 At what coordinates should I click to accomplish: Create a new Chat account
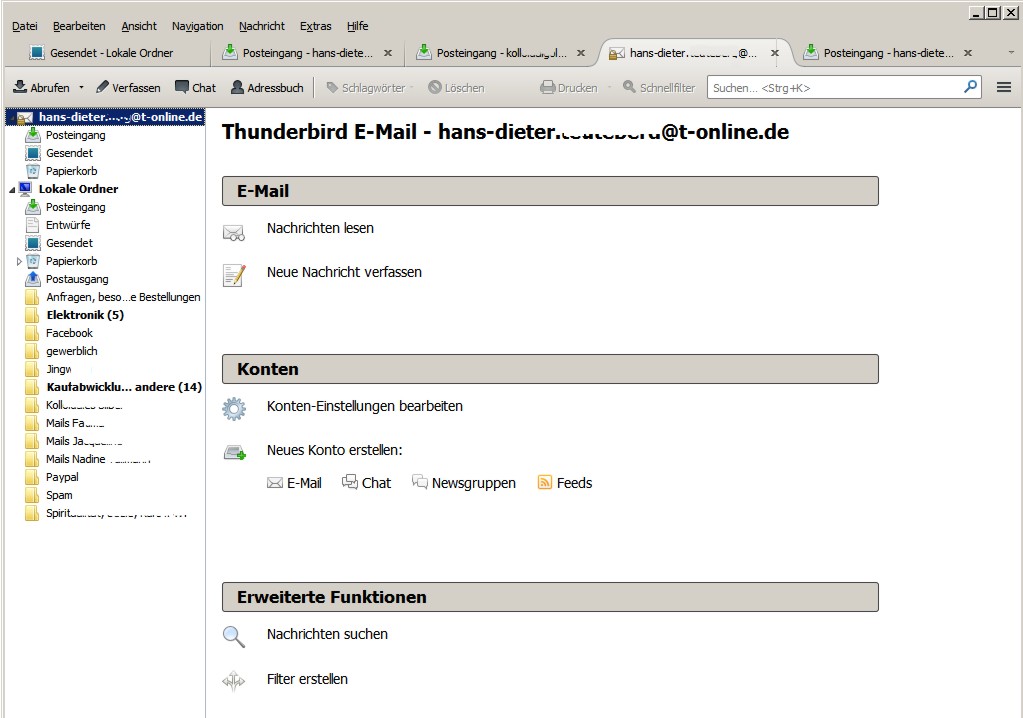(367, 483)
